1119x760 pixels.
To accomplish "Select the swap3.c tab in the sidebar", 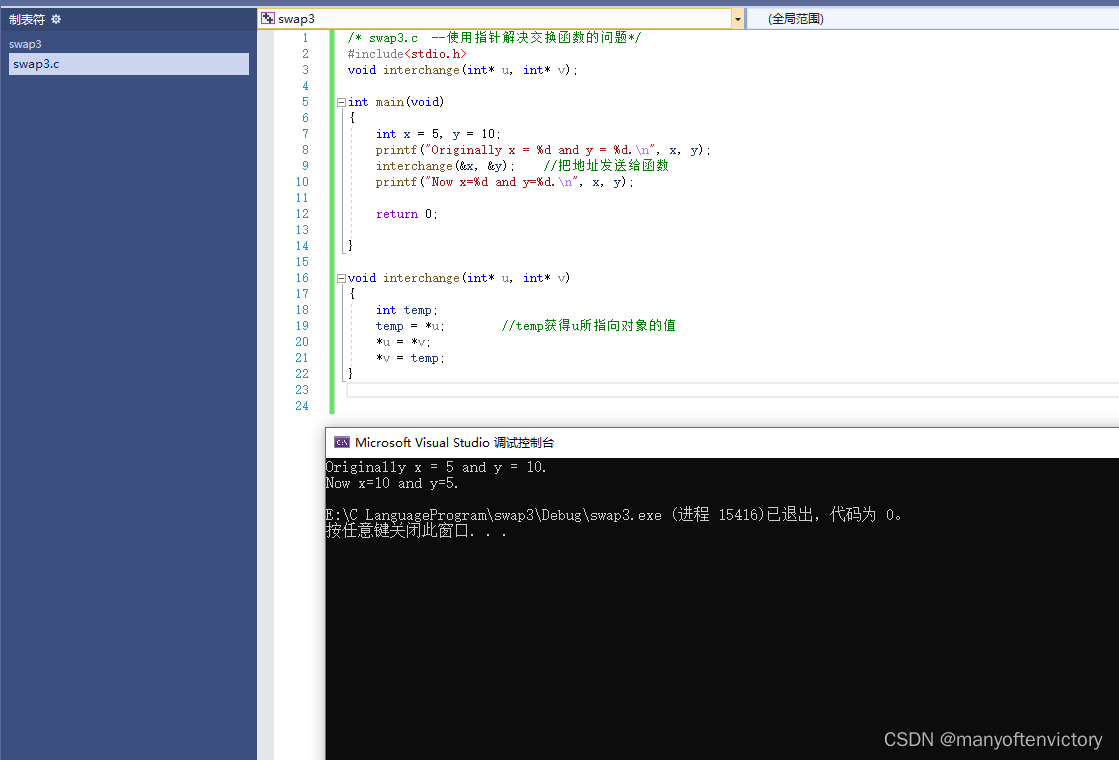I will 129,64.
